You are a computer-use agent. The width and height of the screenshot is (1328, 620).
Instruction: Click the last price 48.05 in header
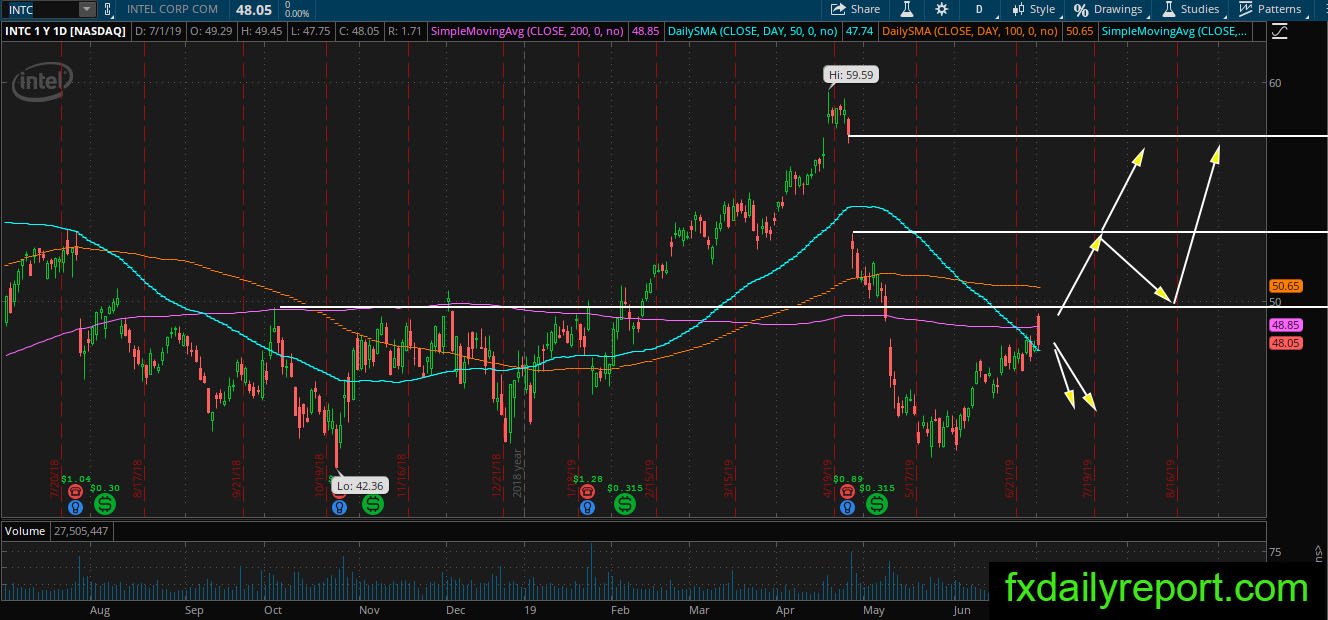pyautogui.click(x=255, y=9)
